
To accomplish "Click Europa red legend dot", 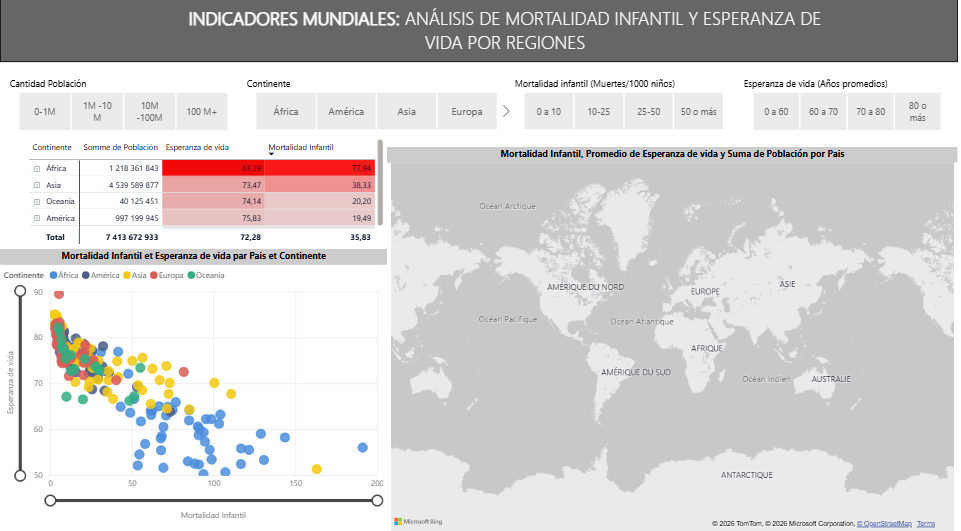I will pos(155,275).
